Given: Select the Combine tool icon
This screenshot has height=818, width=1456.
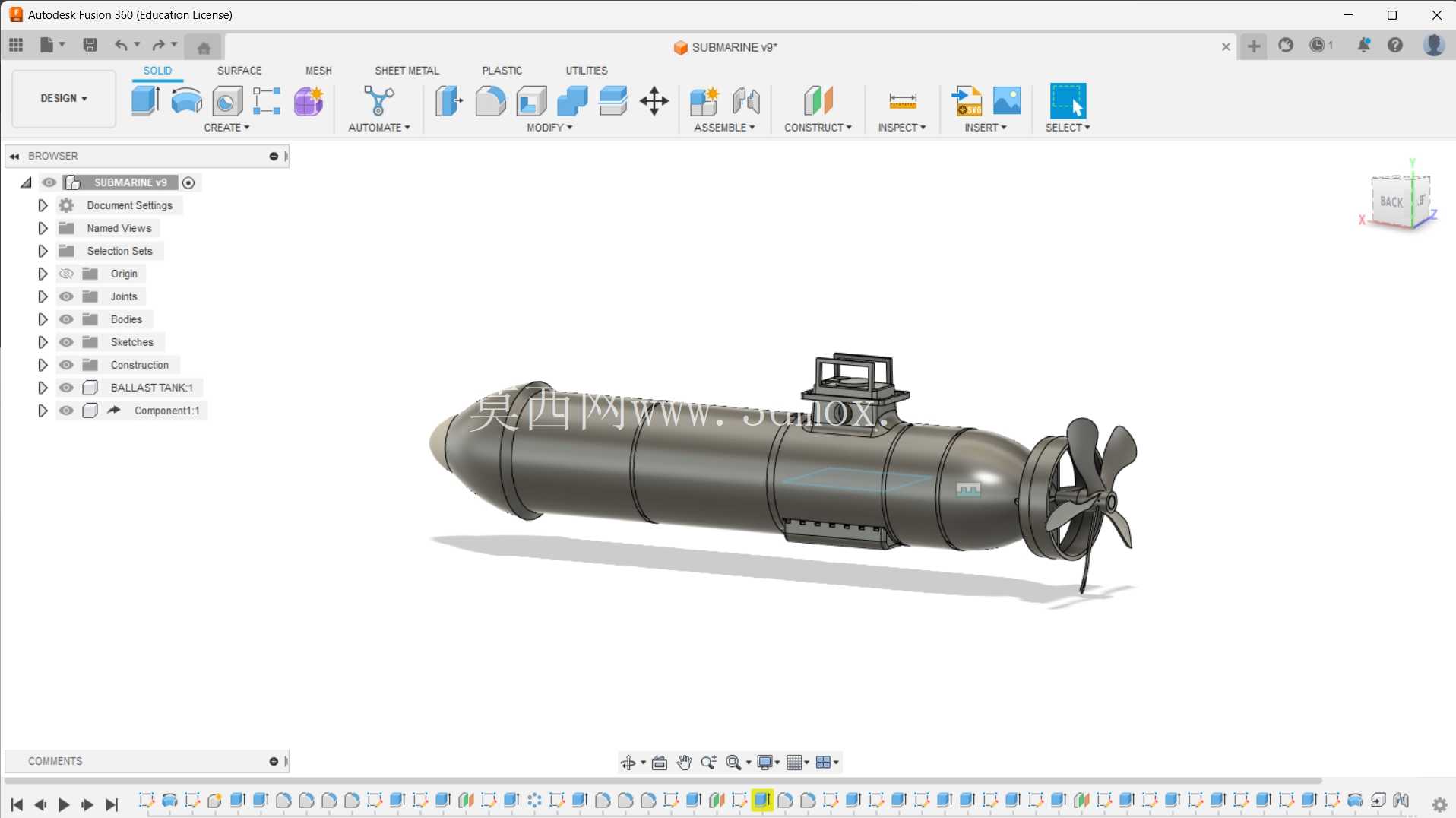Looking at the screenshot, I should tap(572, 100).
